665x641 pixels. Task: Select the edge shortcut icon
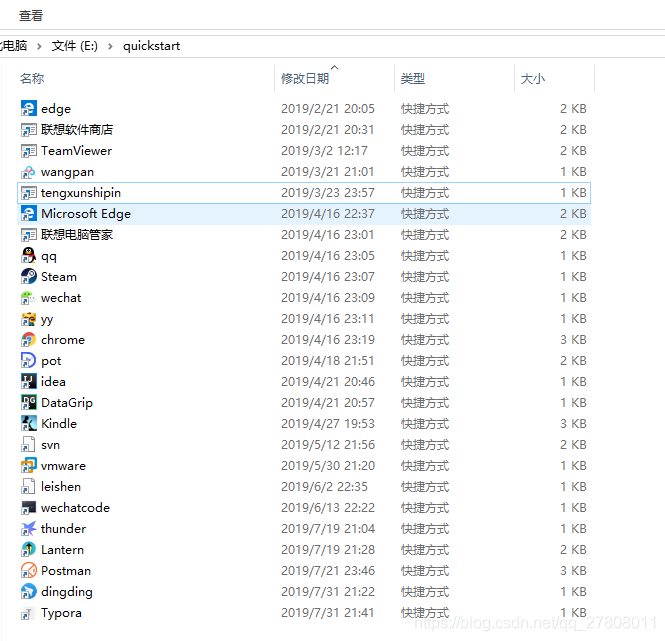coord(28,108)
